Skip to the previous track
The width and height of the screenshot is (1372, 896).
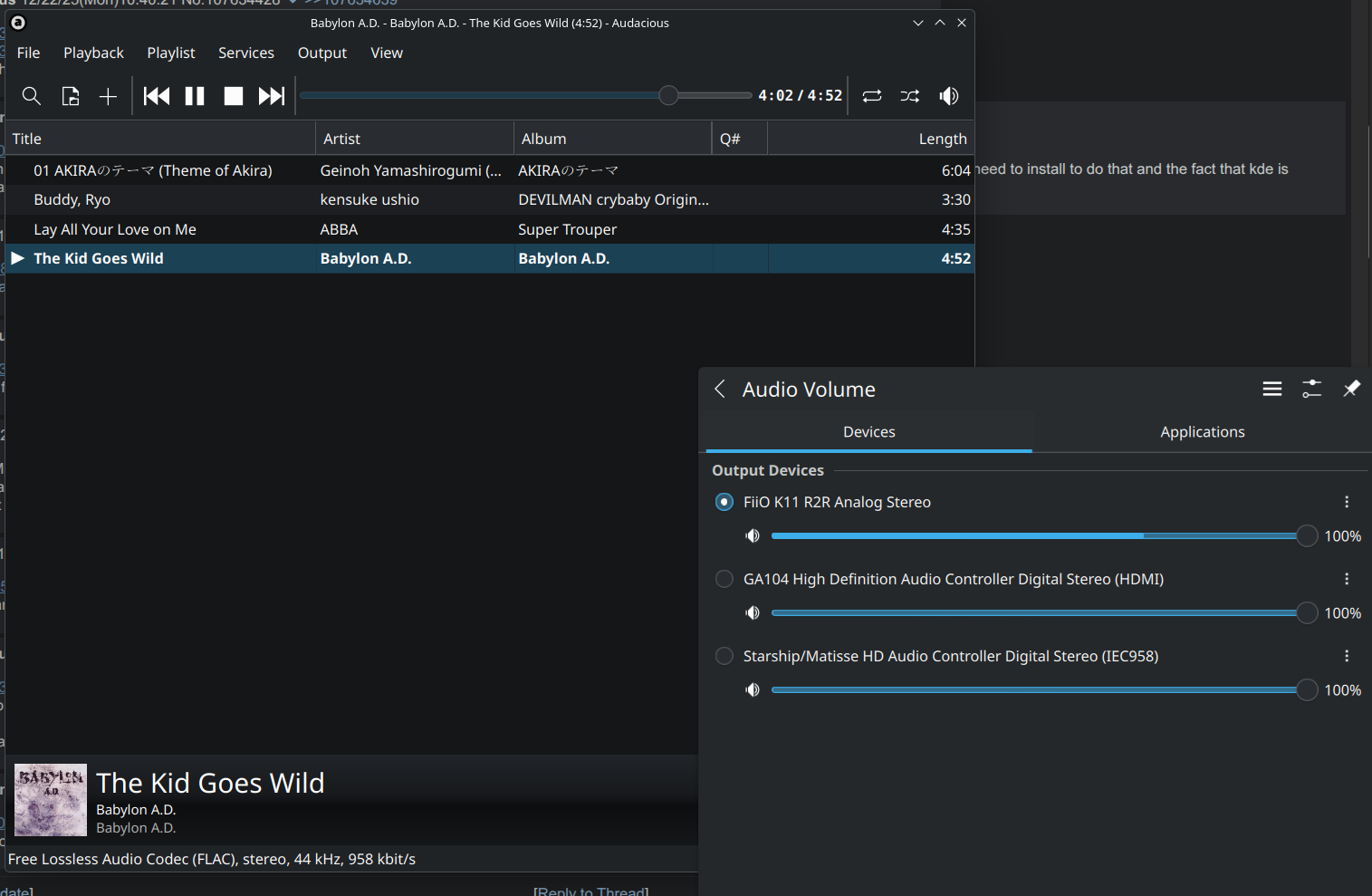click(x=157, y=96)
